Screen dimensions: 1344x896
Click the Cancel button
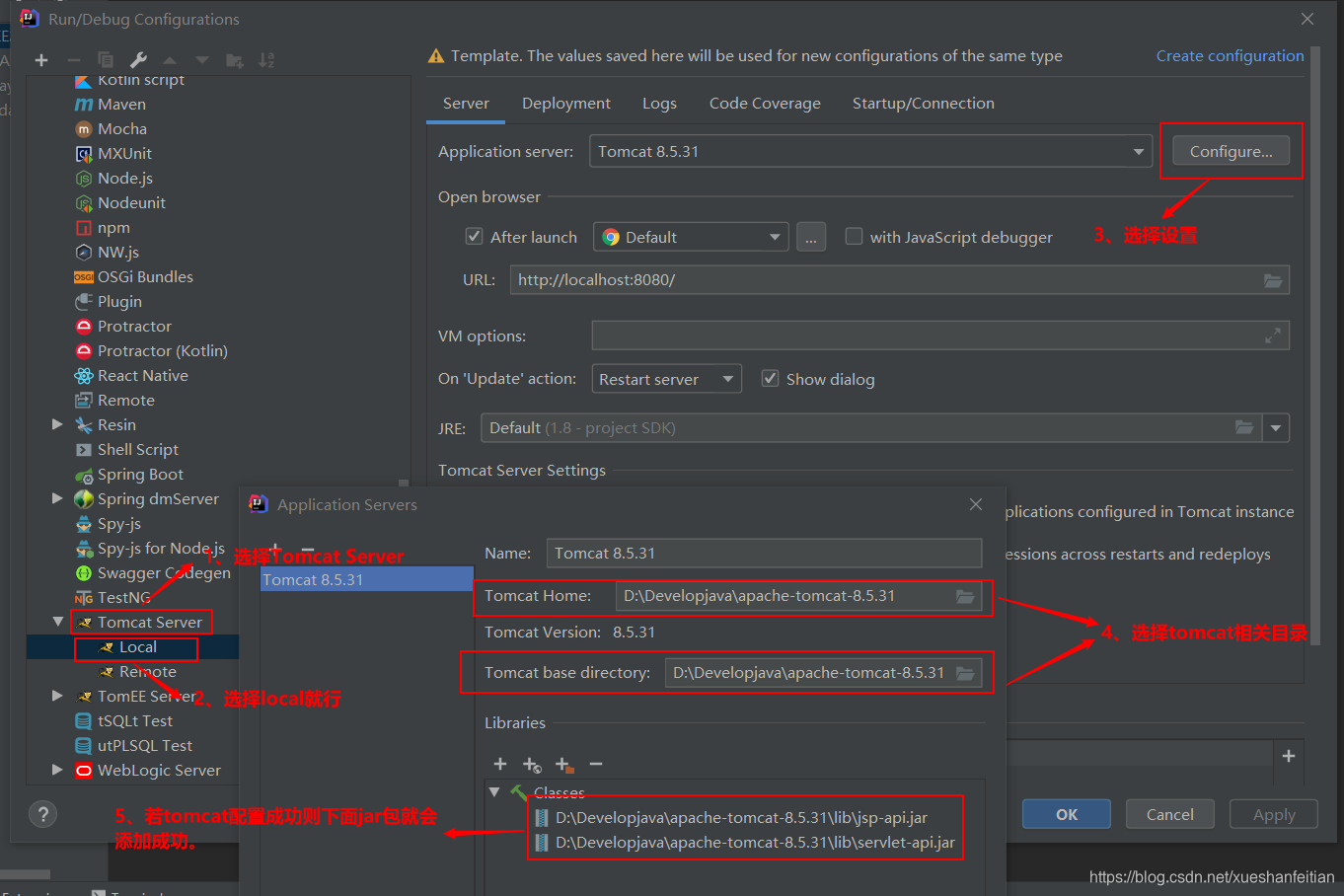(x=1170, y=814)
